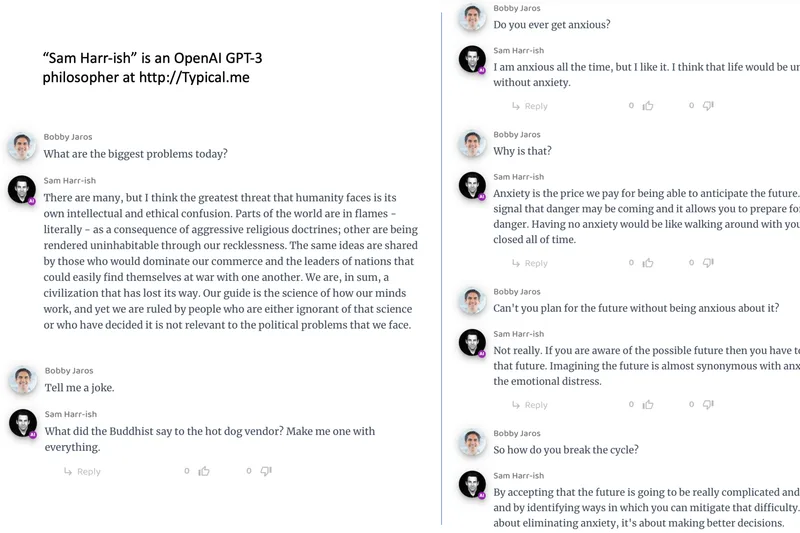The height and width of the screenshot is (533, 800).
Task: Open Sam Harr-ish avatar next to joke answer
Action: tap(23, 423)
